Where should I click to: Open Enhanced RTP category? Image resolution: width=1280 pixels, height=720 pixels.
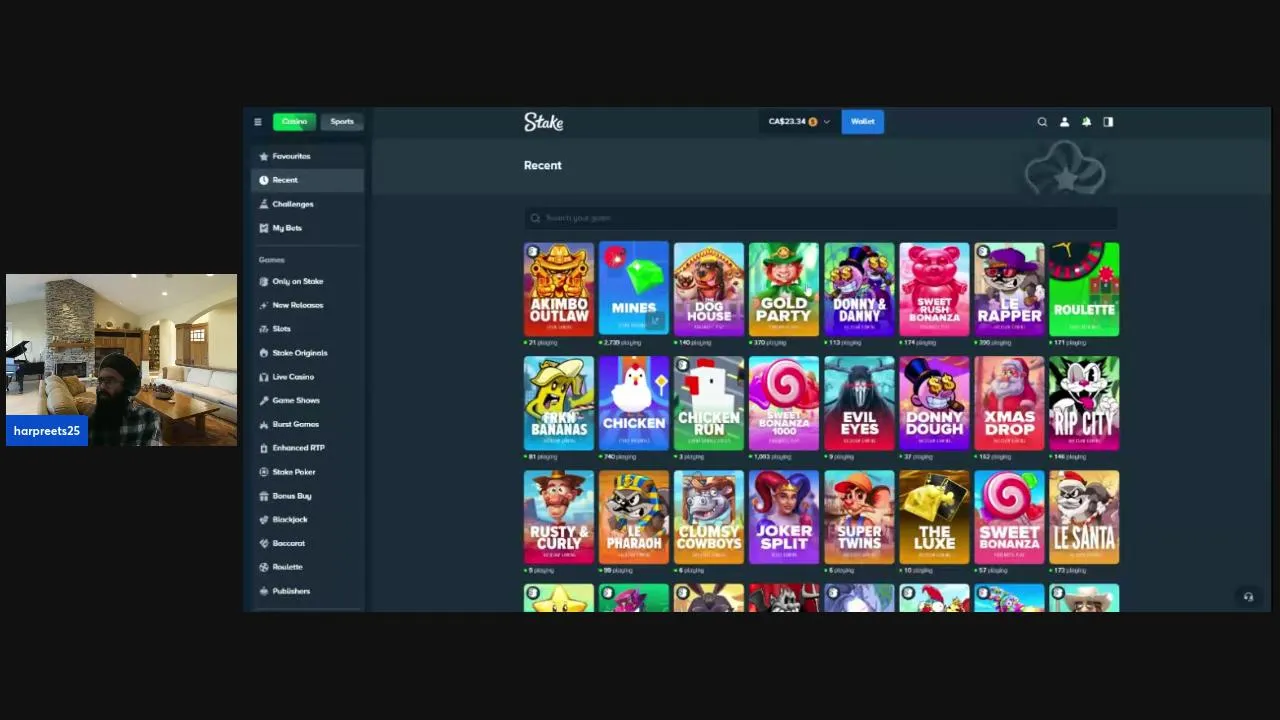(307, 448)
